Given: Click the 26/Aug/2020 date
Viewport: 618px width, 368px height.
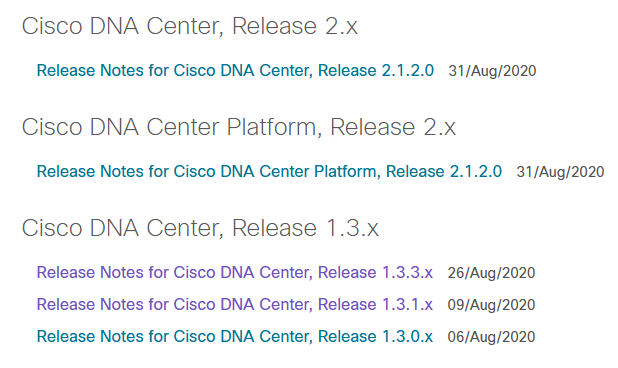Looking at the screenshot, I should pos(491,273).
